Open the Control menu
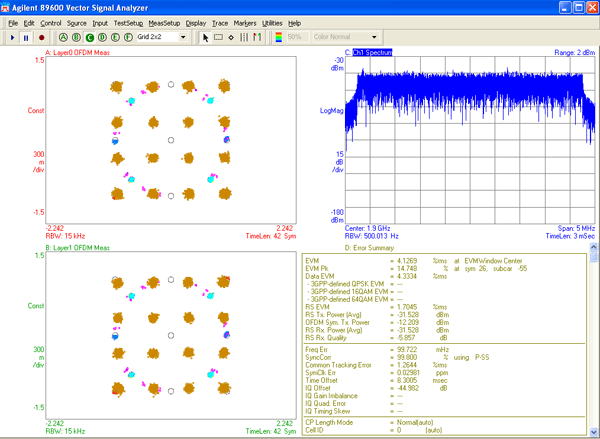 51,23
